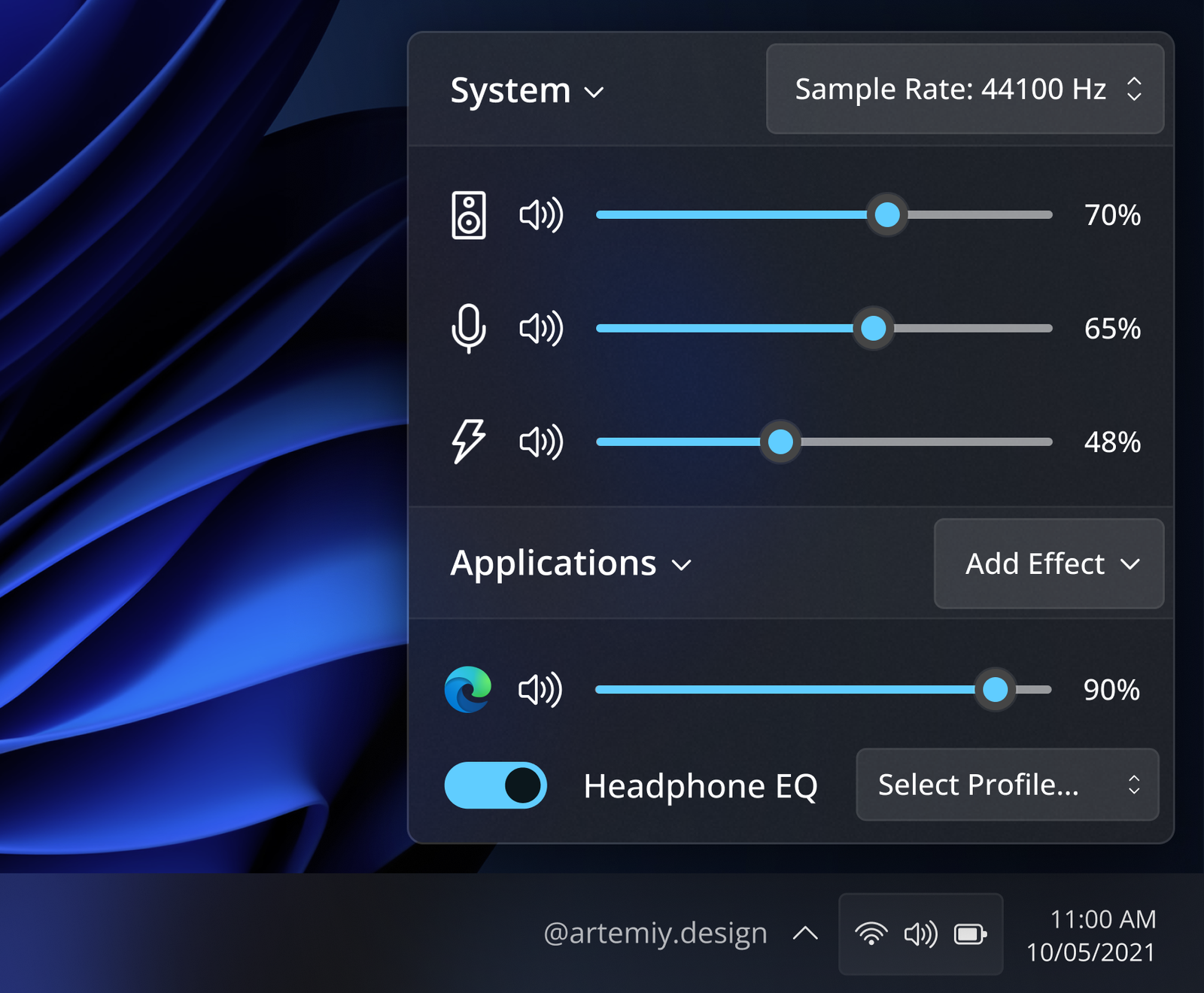The height and width of the screenshot is (993, 1204).
Task: Click the Microsoft Edge app icon
Action: (467, 689)
